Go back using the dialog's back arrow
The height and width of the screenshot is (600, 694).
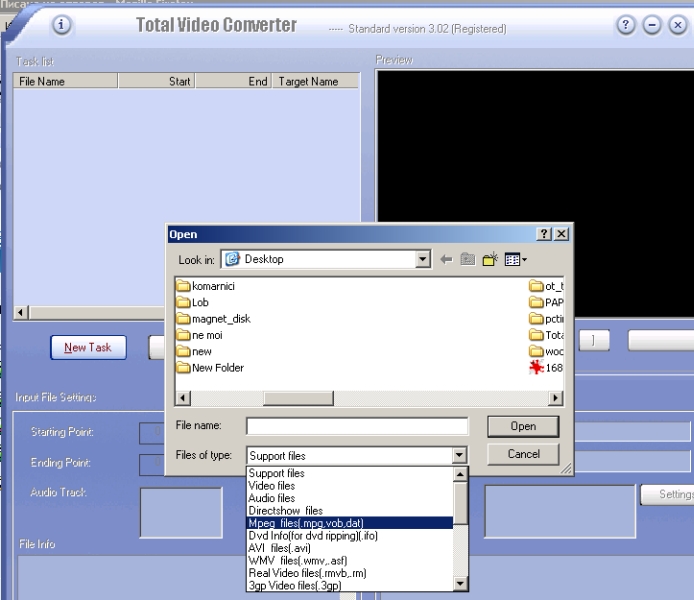(x=446, y=259)
